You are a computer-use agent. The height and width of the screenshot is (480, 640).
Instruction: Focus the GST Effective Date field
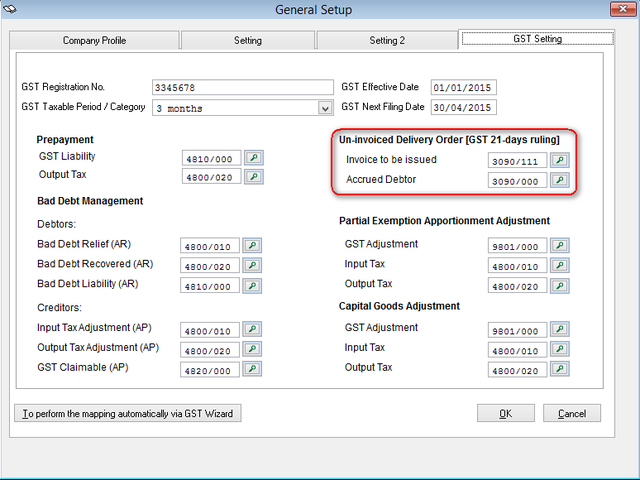click(463, 88)
